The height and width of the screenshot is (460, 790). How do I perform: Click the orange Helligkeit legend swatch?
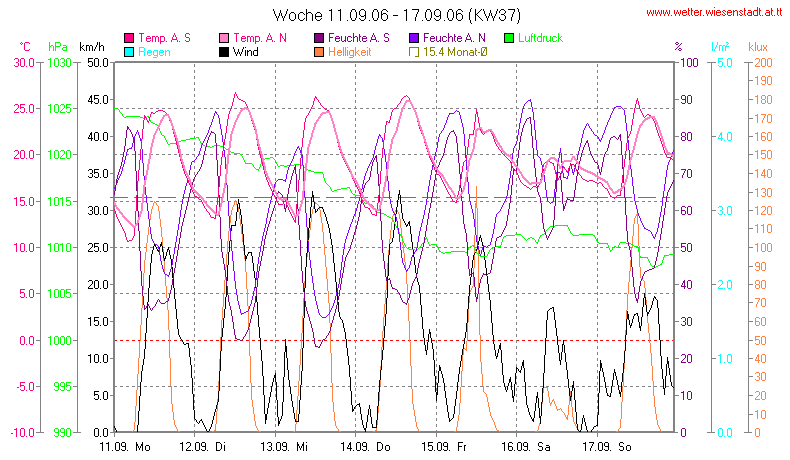[319, 52]
